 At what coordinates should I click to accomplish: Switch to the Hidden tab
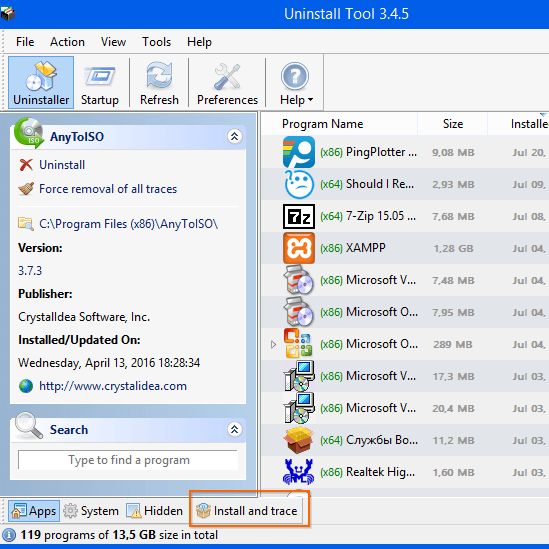point(154,511)
